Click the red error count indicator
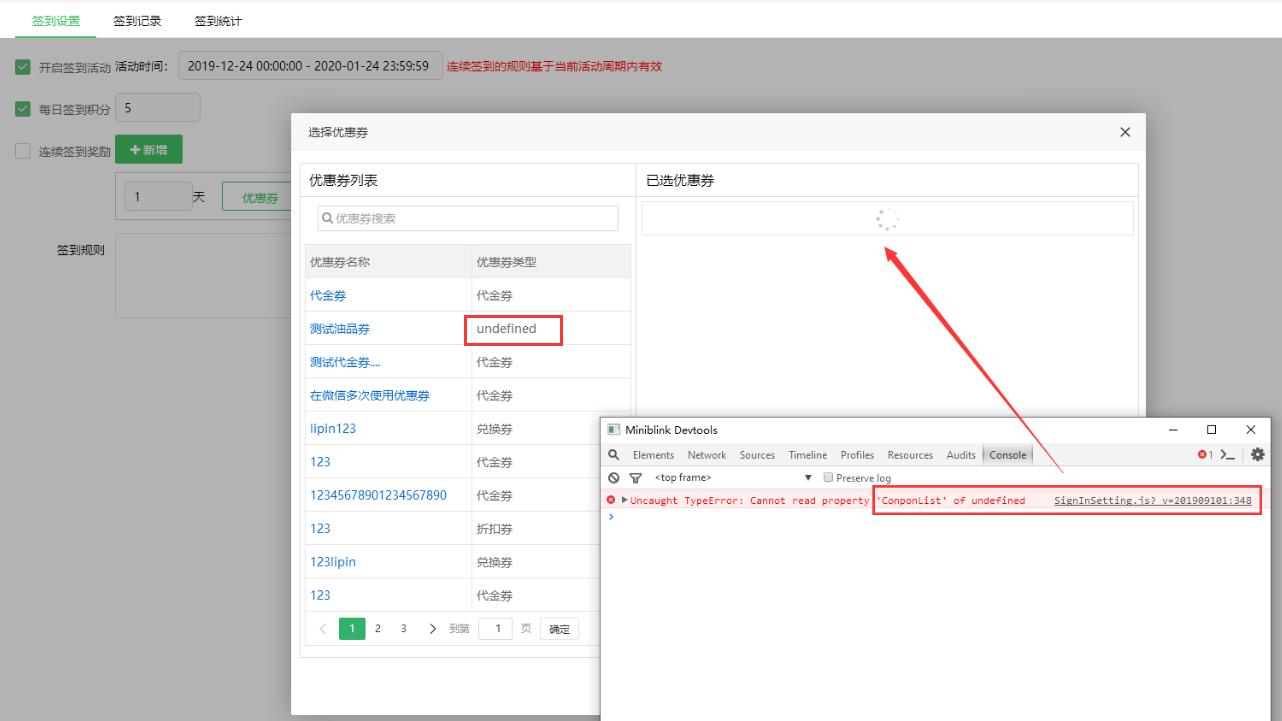1282x721 pixels. [x=1205, y=455]
